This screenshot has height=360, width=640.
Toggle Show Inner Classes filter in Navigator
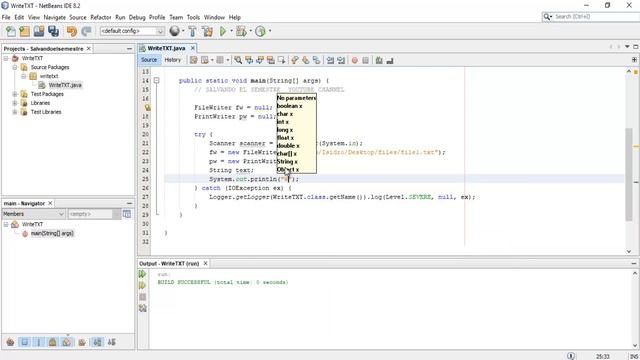pos(67,342)
